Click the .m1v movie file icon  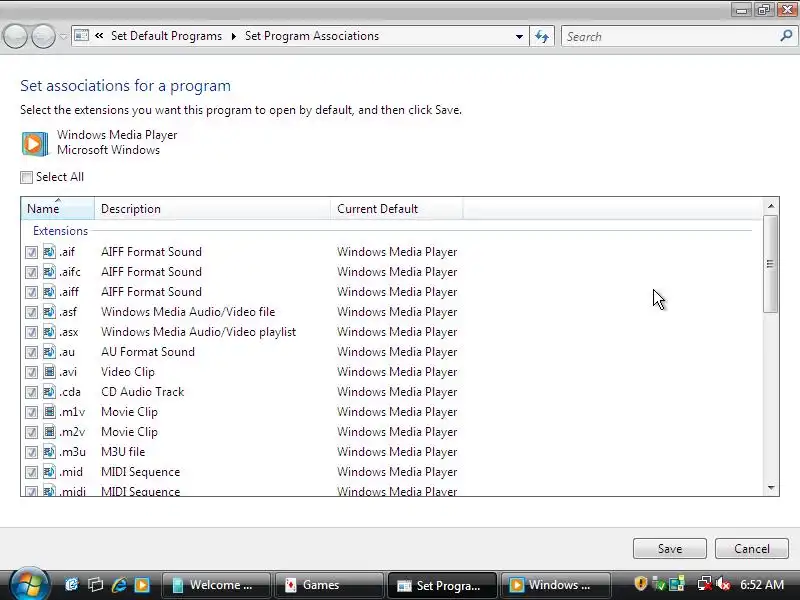(49, 411)
